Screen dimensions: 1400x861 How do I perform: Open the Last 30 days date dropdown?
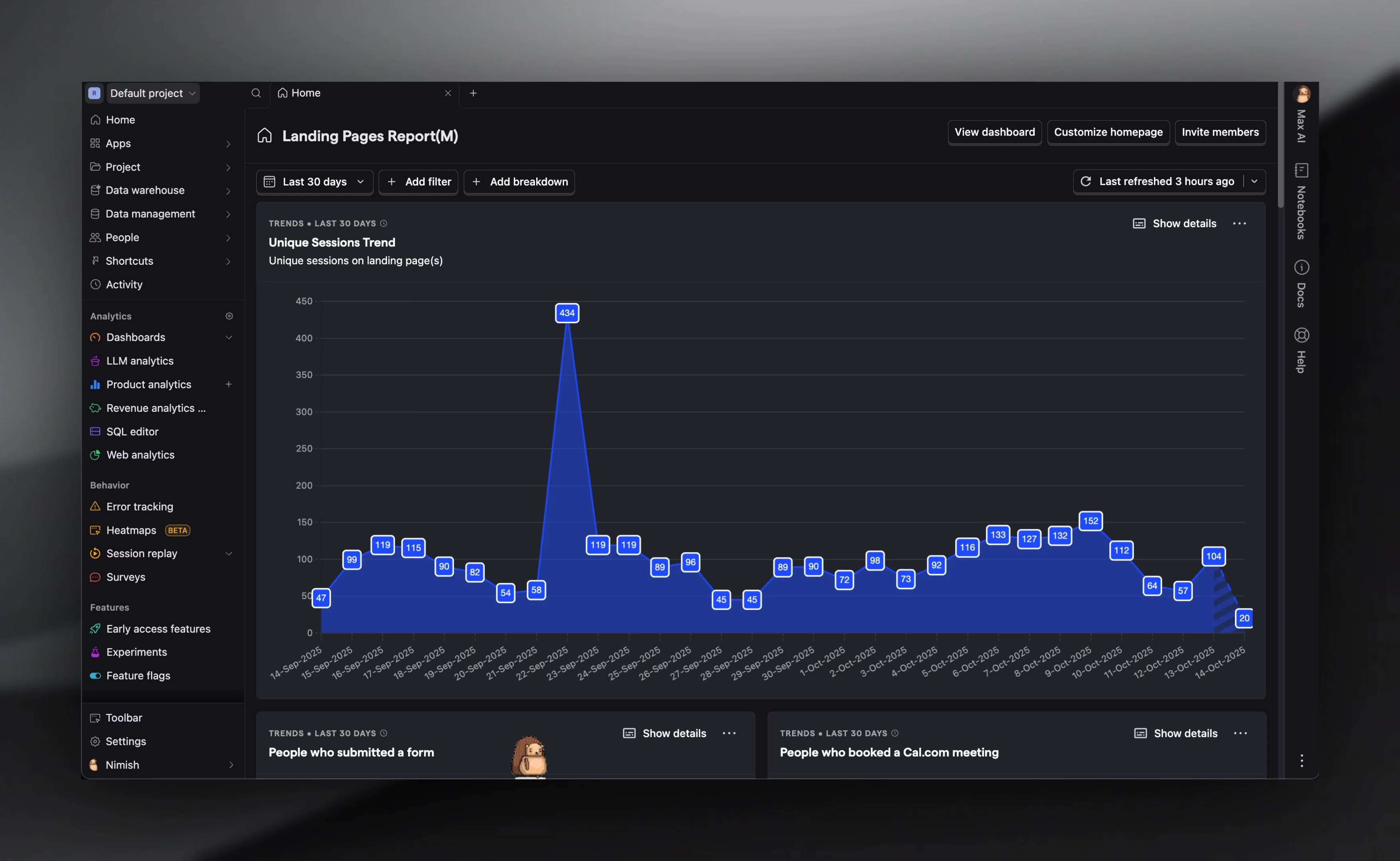pyautogui.click(x=314, y=182)
